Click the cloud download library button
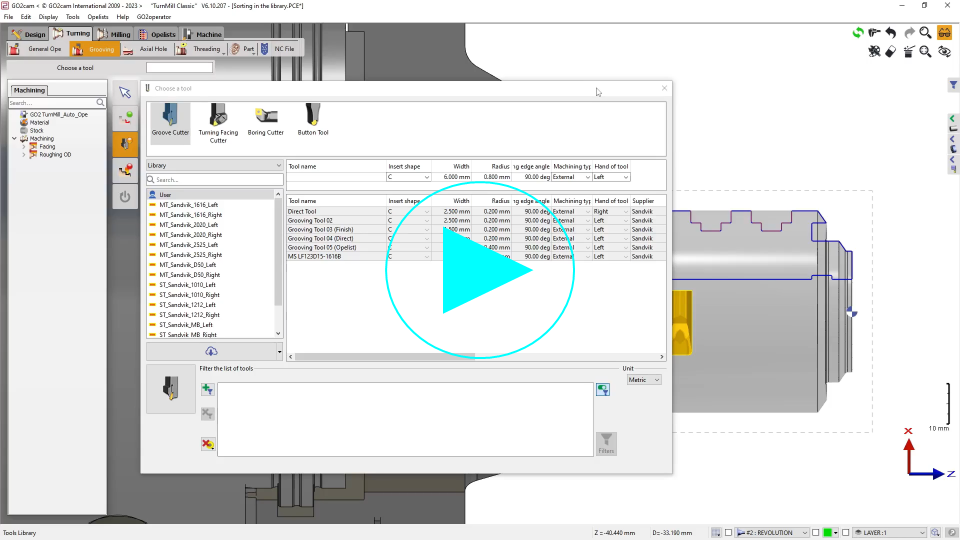 pyautogui.click(x=211, y=351)
